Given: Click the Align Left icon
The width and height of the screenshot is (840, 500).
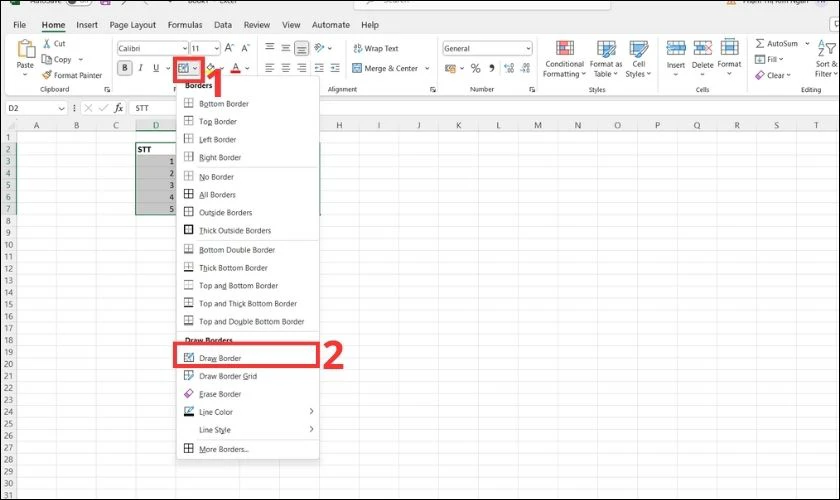Looking at the screenshot, I should pos(269,68).
